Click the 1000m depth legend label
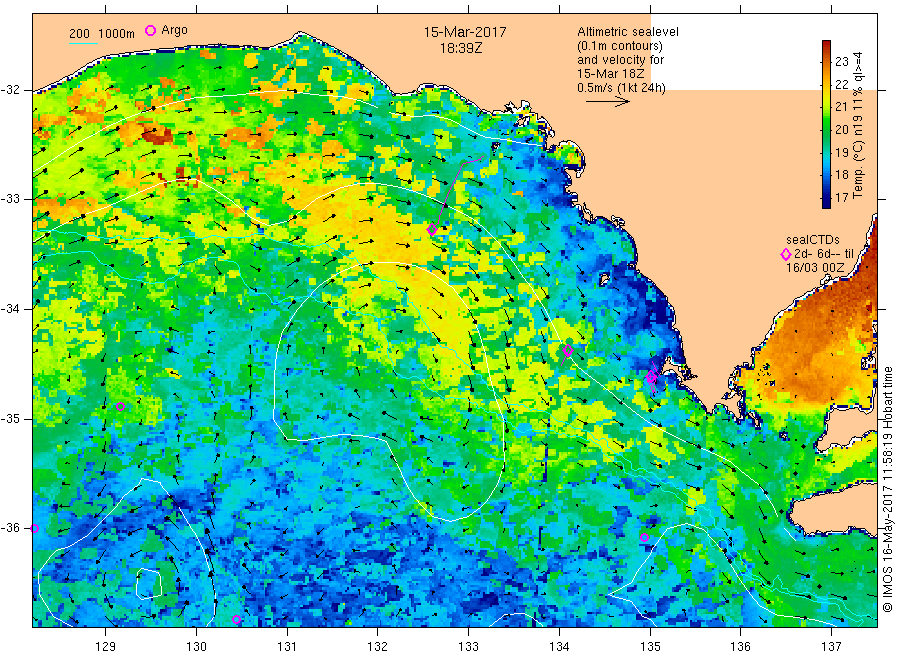 tap(117, 34)
